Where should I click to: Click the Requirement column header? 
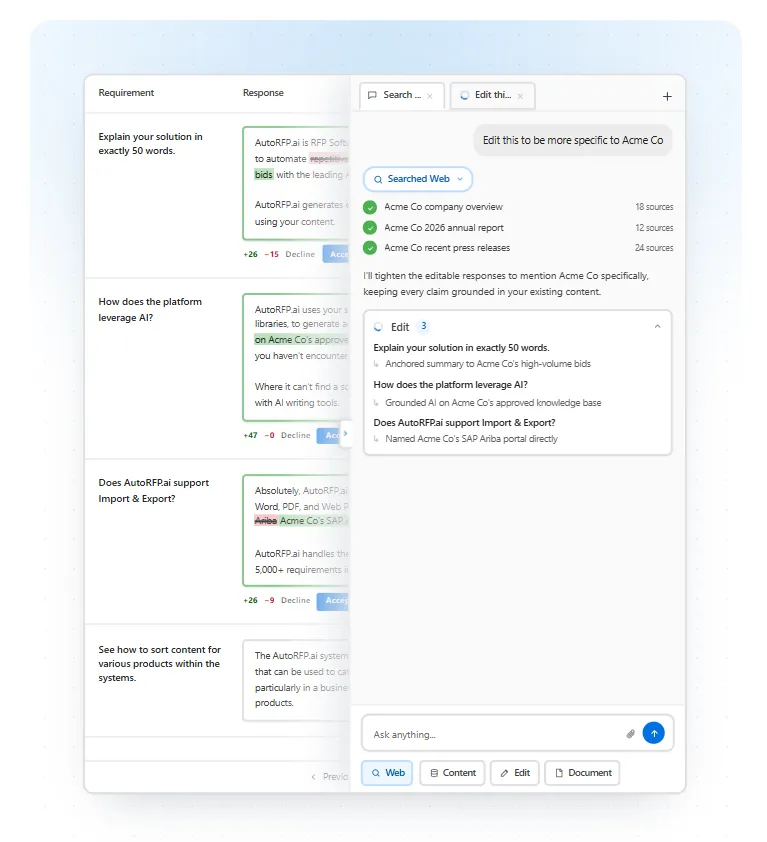126,92
